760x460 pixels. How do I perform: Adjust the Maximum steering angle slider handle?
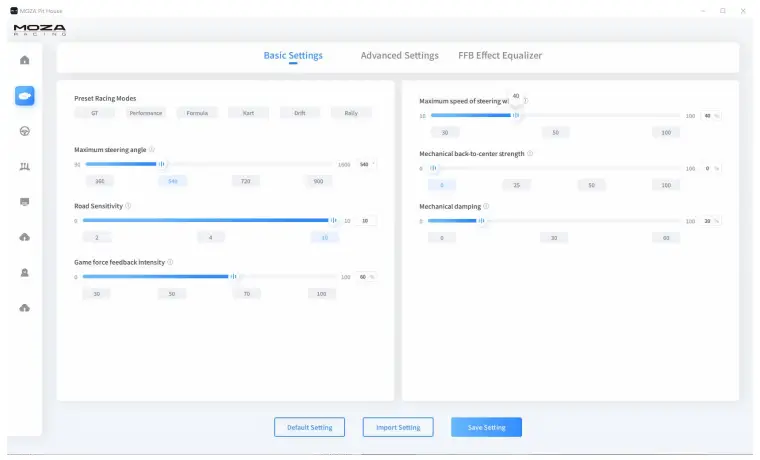(161, 164)
